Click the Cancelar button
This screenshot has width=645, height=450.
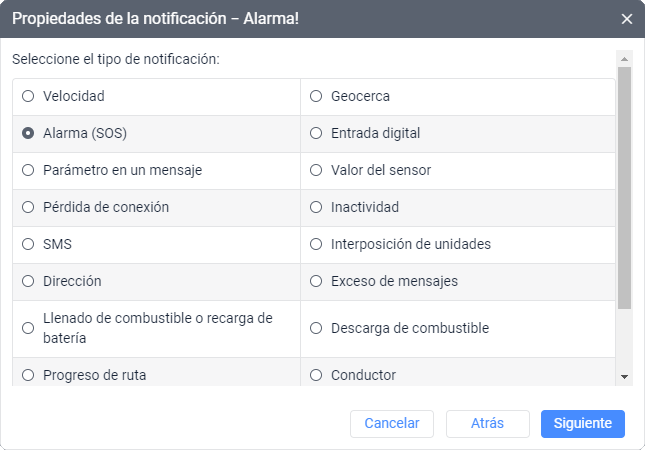pyautogui.click(x=392, y=423)
